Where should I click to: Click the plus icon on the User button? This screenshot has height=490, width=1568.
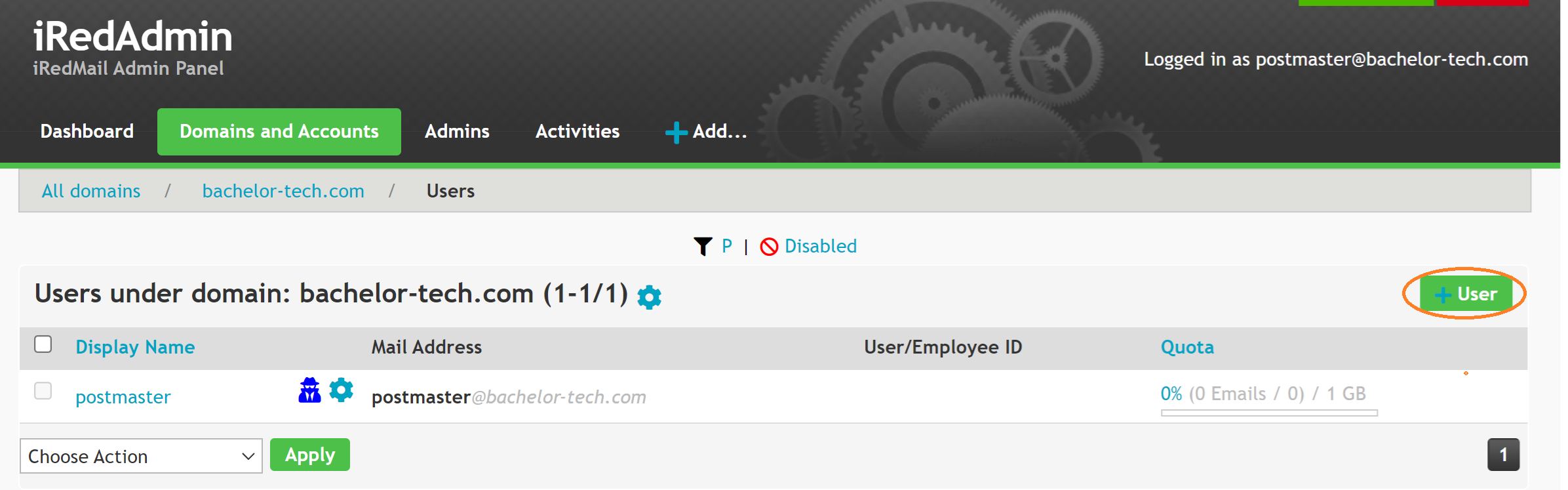point(1442,295)
